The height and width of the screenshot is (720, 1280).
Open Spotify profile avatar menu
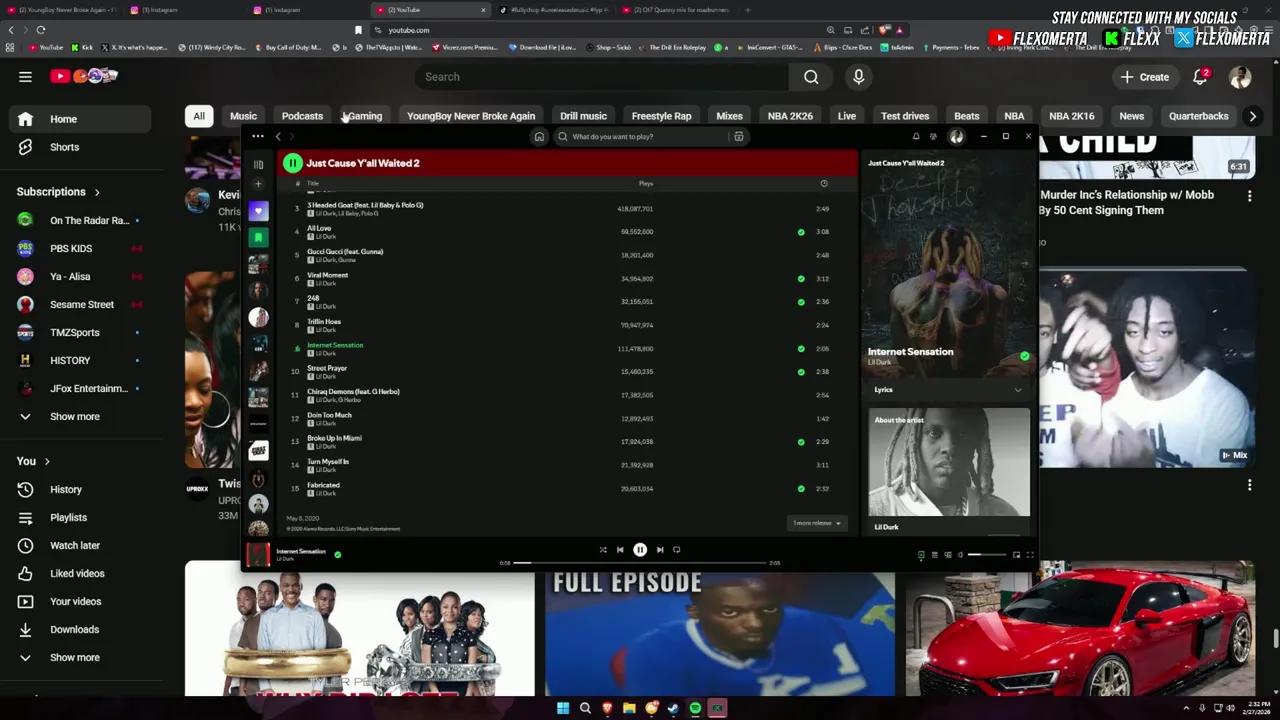coord(956,137)
